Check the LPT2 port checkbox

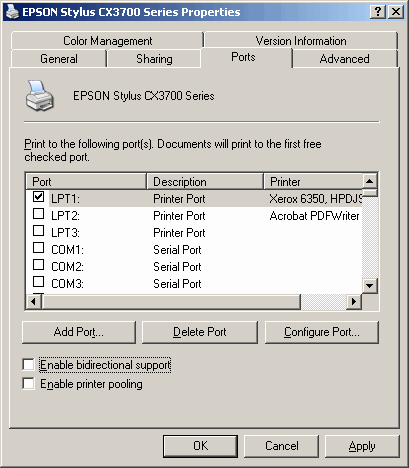pos(38,214)
